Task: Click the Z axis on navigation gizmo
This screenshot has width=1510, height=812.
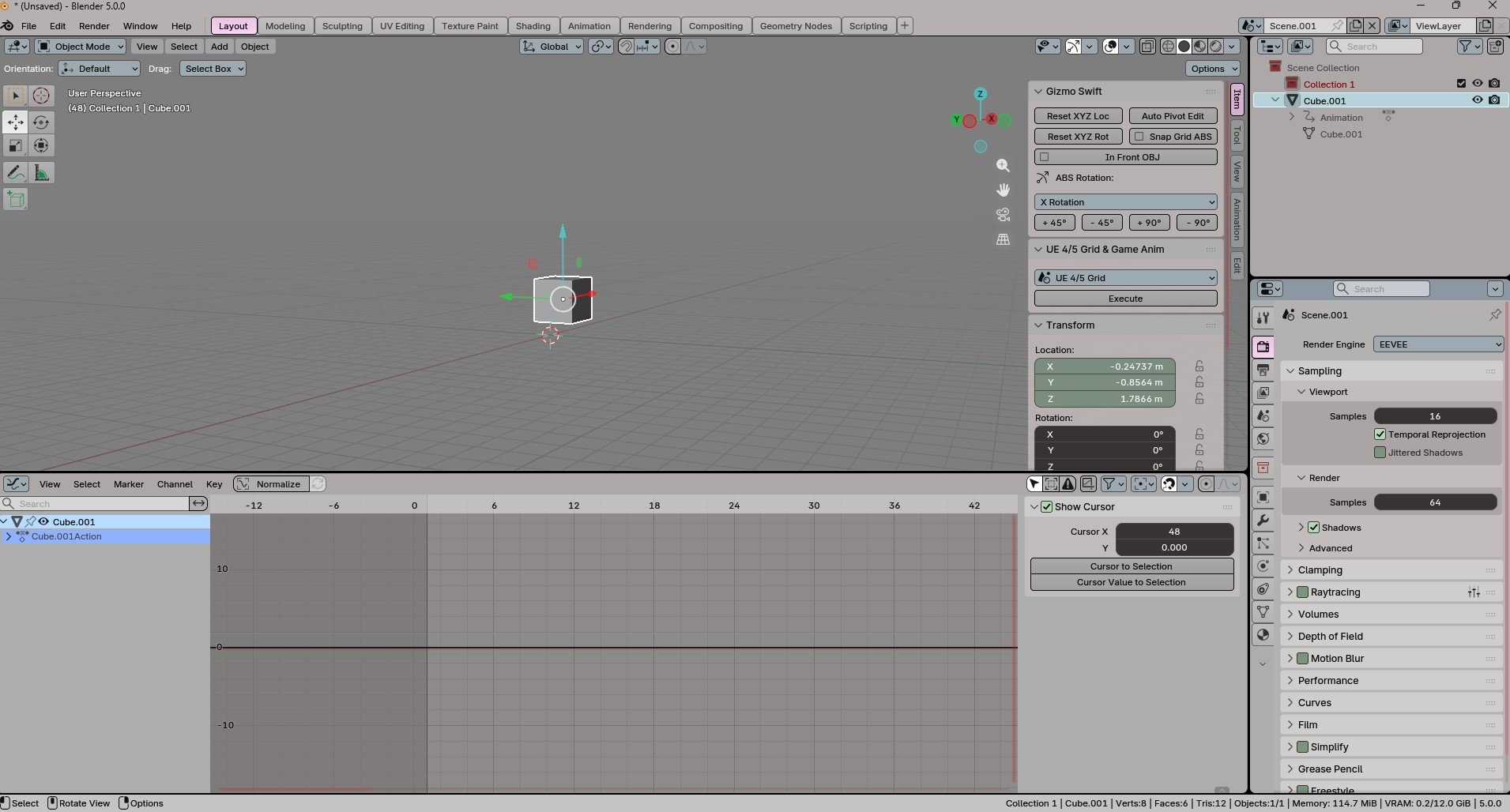Action: [981, 94]
